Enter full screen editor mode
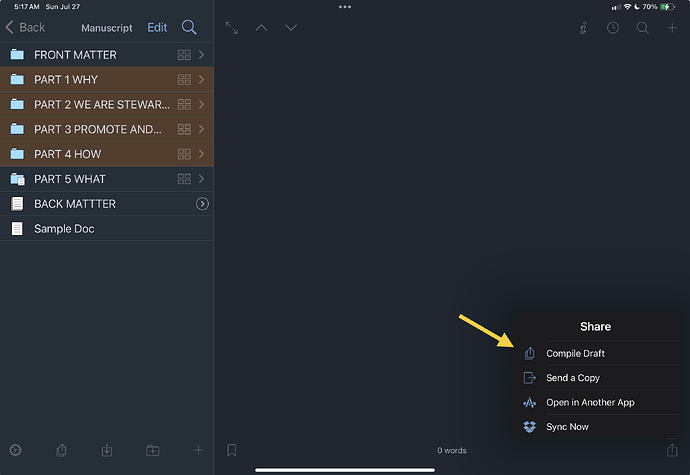 click(232, 28)
